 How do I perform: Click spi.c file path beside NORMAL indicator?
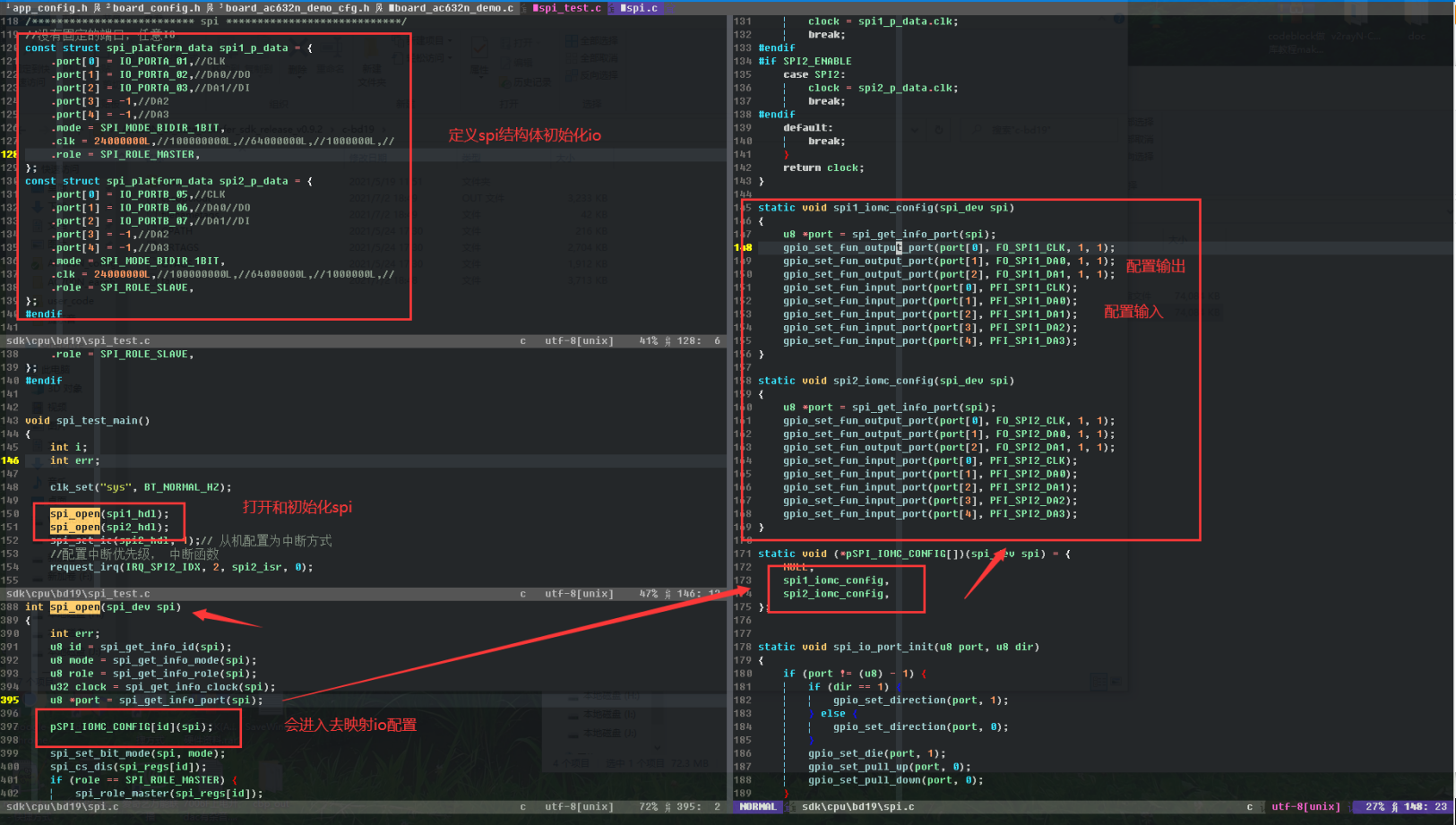857,807
